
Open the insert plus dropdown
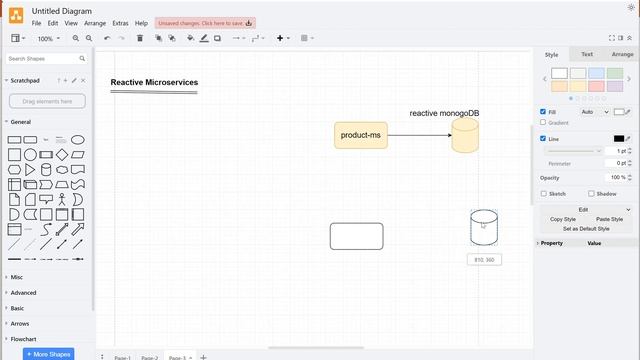pos(283,38)
